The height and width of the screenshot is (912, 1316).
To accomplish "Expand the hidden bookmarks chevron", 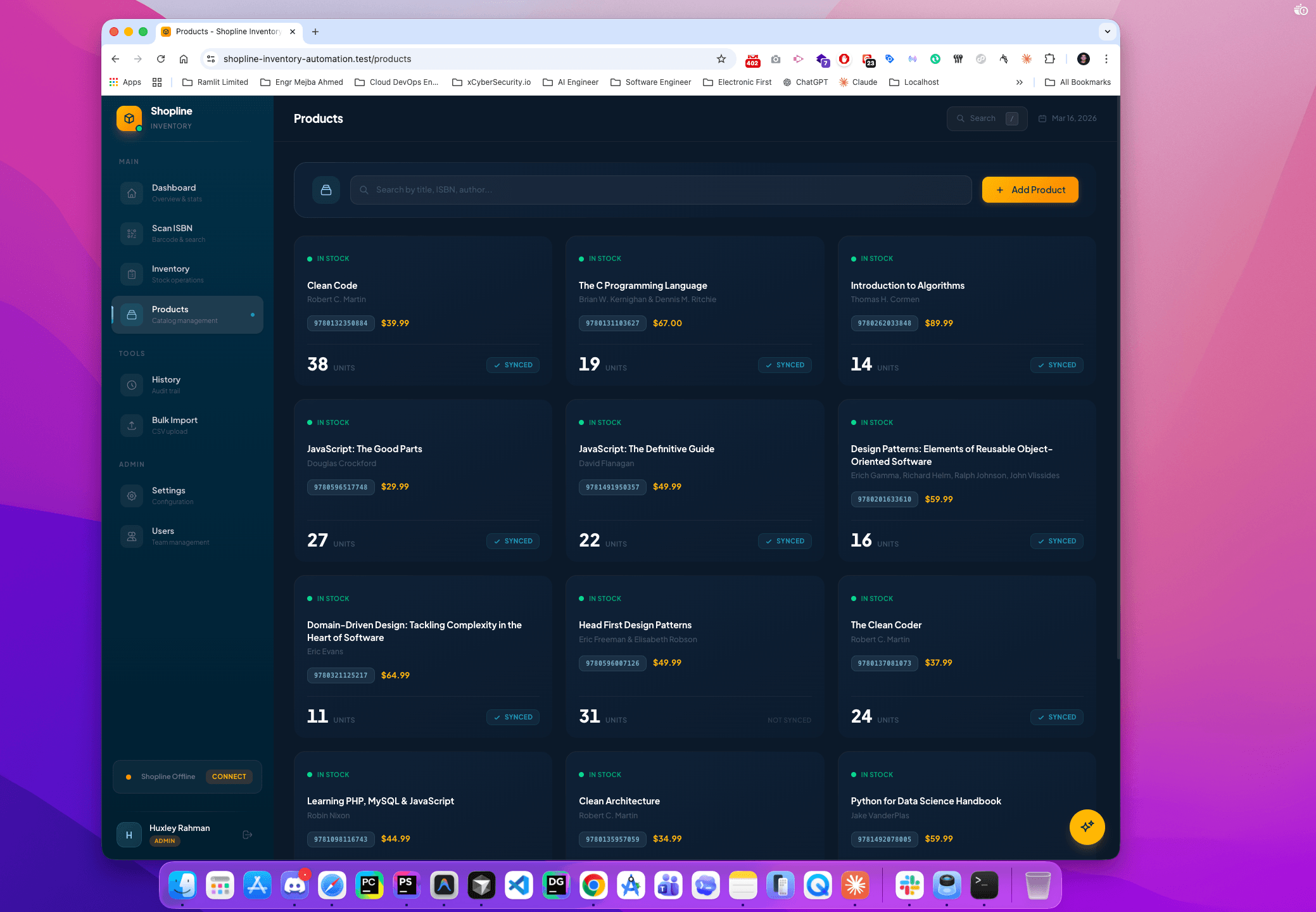I will click(1020, 82).
